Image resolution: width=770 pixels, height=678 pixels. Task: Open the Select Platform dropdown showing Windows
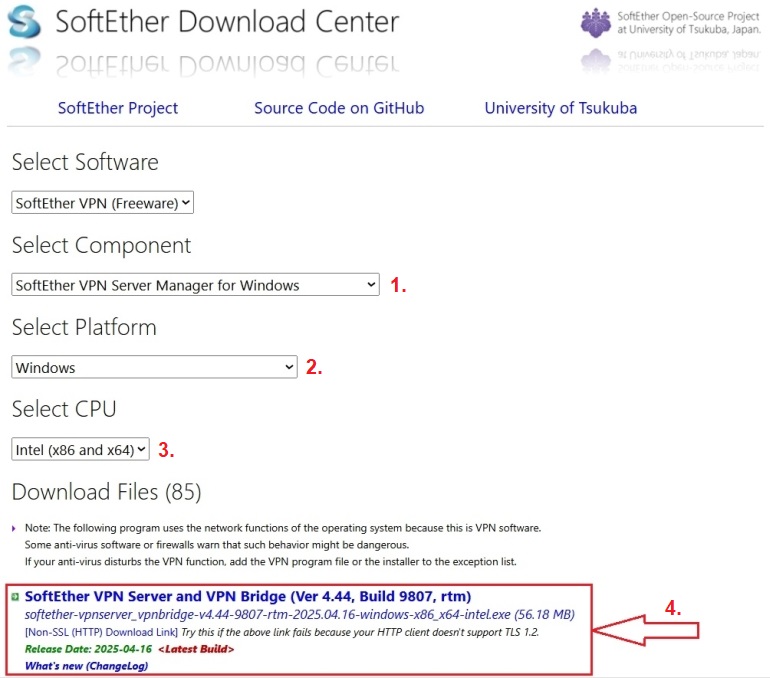point(155,367)
